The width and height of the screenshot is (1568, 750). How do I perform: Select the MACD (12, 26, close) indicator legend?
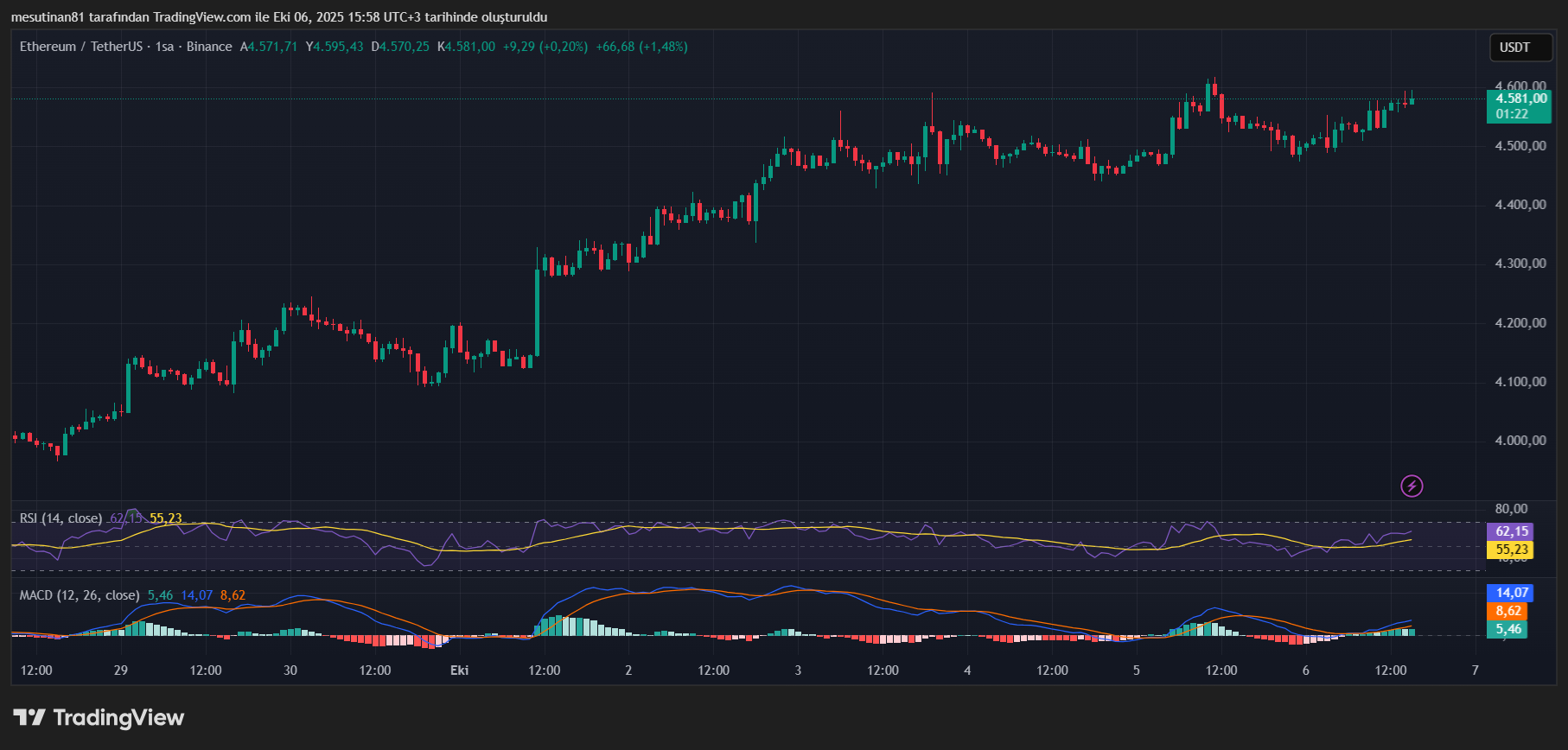coord(80,595)
